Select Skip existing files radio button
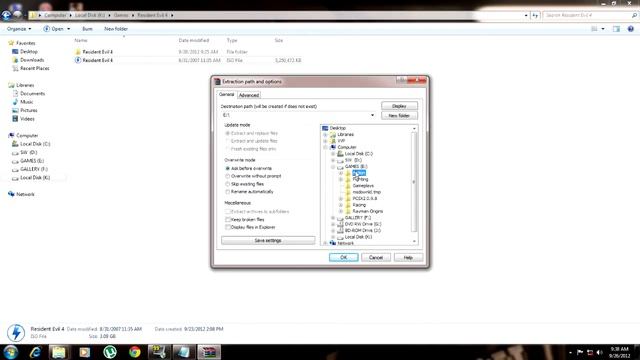This screenshot has height=360, width=640. click(x=228, y=184)
